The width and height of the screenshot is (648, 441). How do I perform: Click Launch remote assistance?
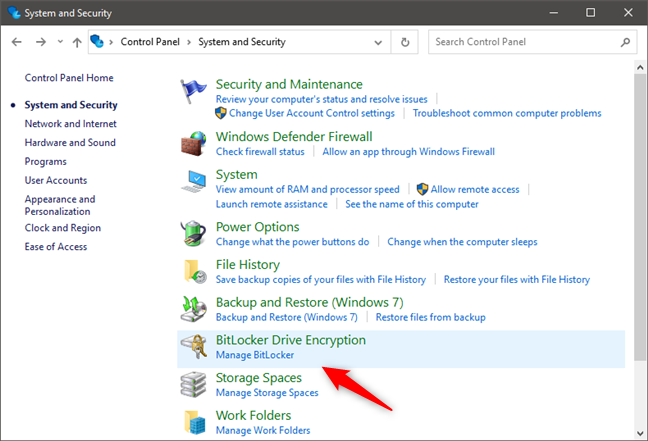tap(272, 204)
